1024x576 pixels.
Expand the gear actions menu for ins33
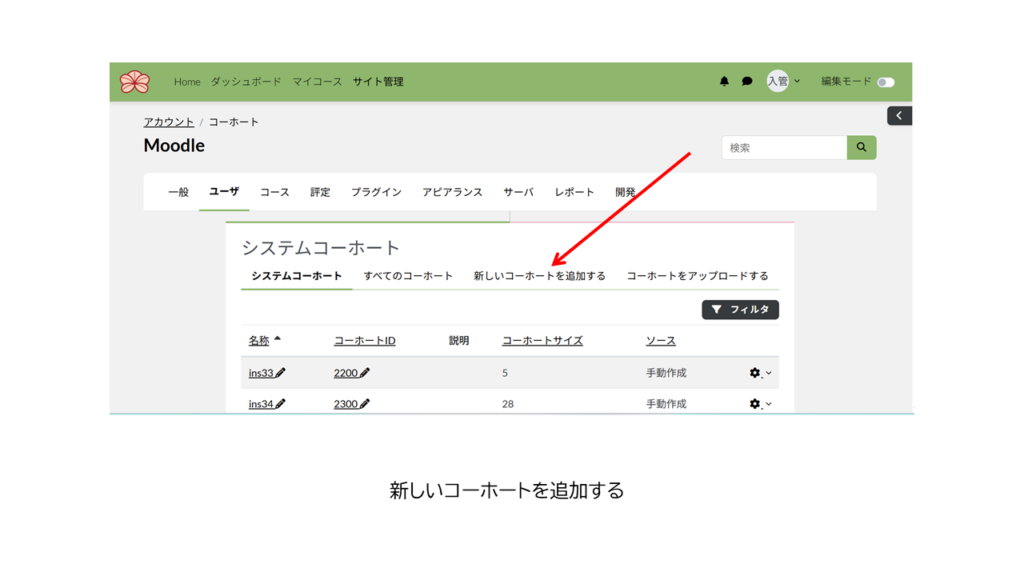[760, 373]
